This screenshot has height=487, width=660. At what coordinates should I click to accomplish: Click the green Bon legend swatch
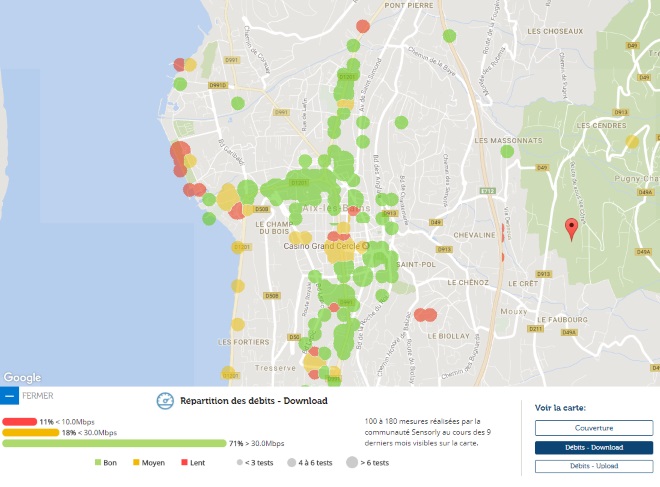(x=98, y=463)
